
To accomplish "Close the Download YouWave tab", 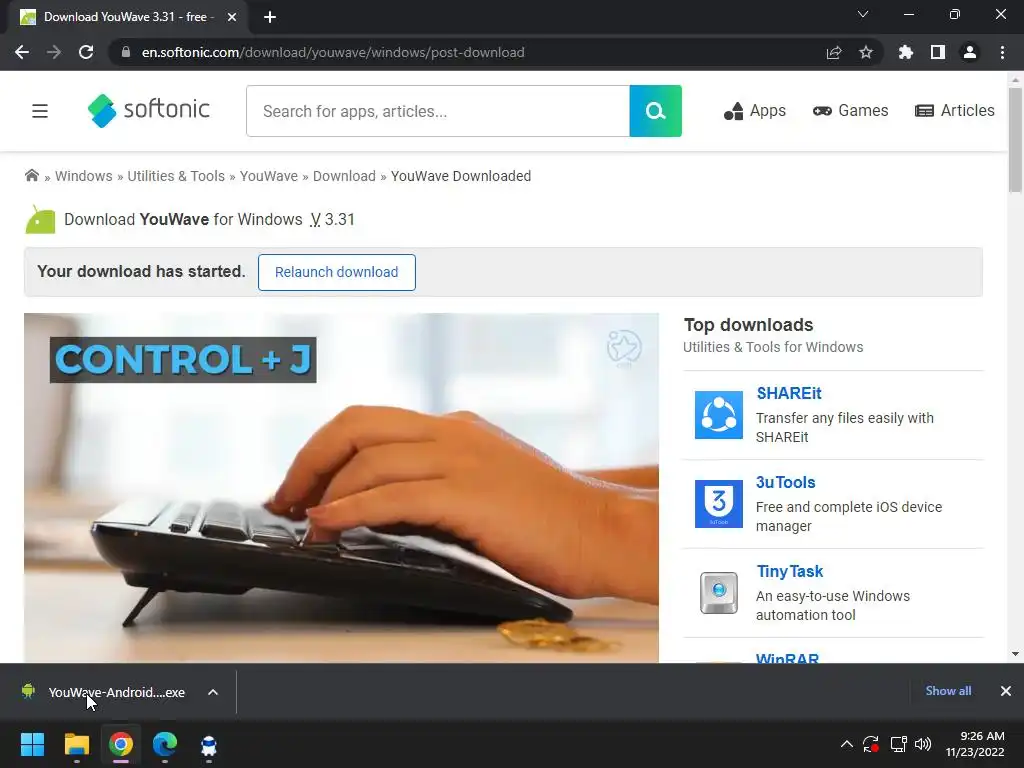I will pos(232,17).
